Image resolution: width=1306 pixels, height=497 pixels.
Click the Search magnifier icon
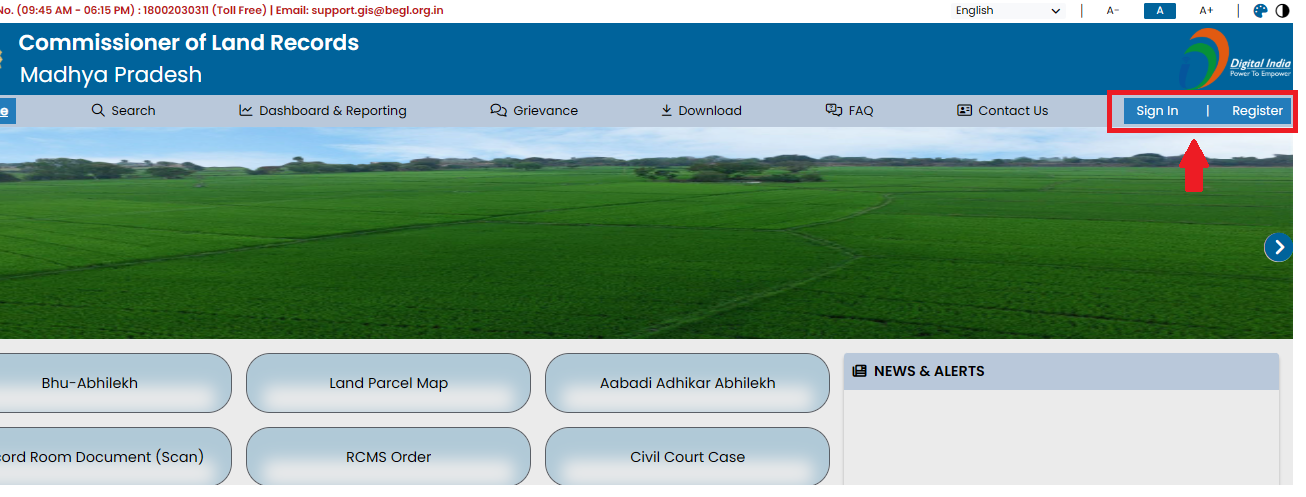click(x=98, y=110)
